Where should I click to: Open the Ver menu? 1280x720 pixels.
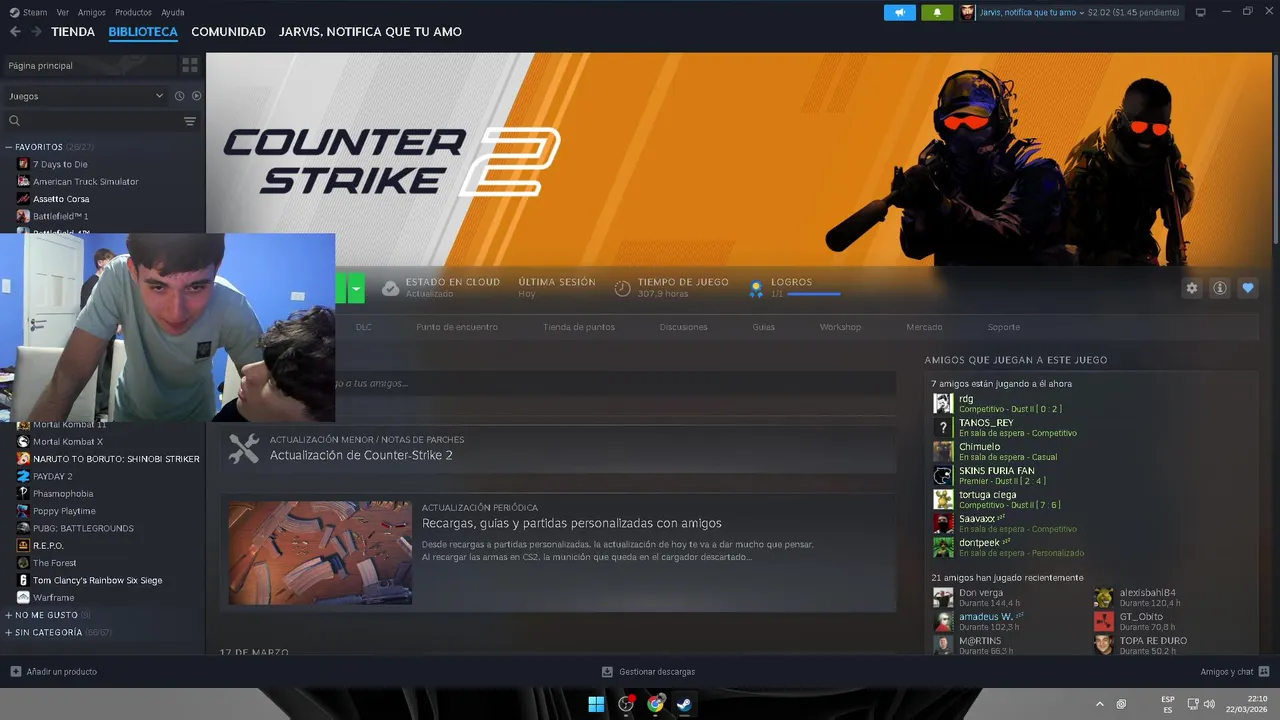tap(63, 12)
